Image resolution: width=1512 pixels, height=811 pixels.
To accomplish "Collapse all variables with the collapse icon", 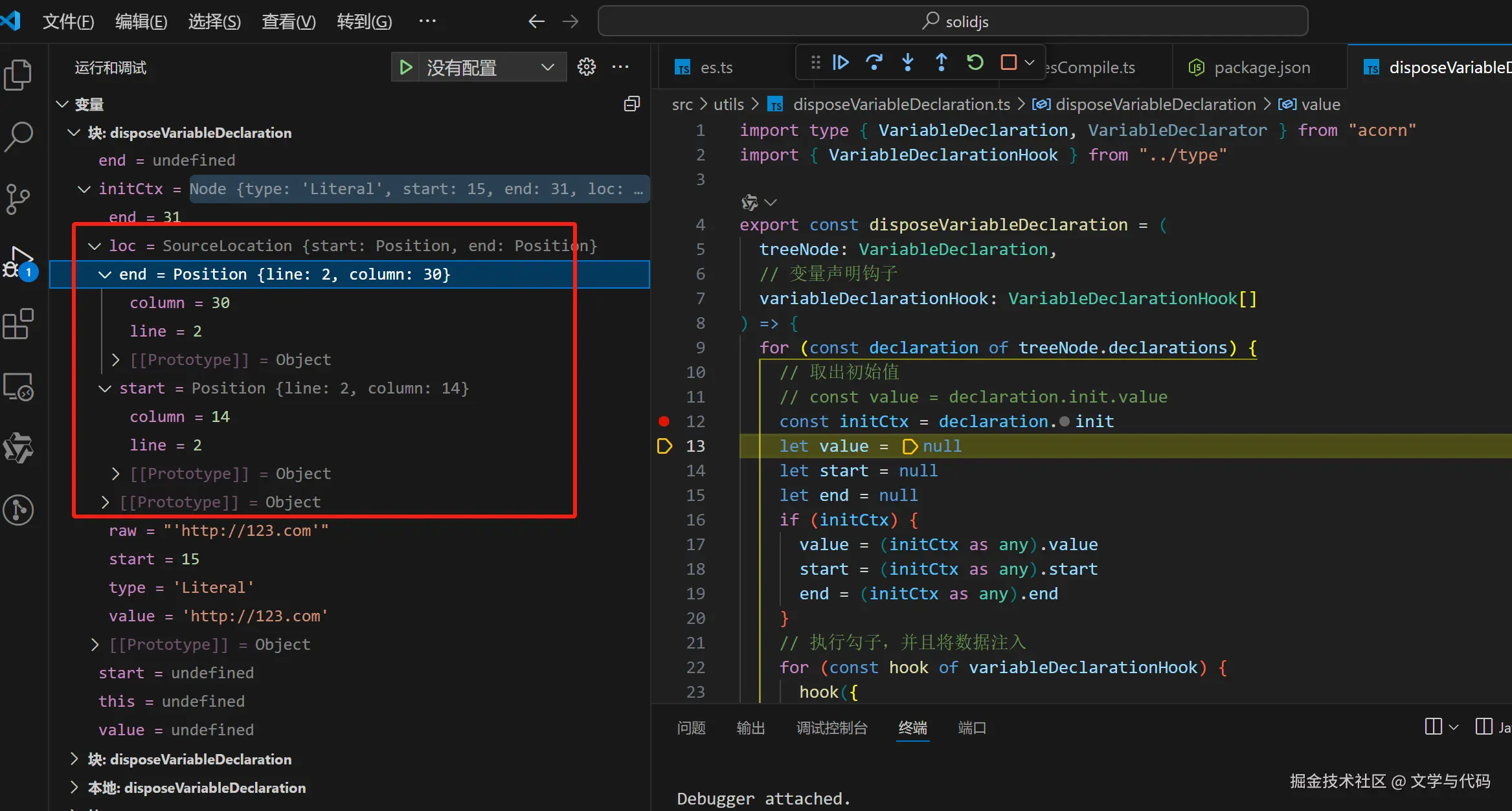I will pyautogui.click(x=632, y=104).
